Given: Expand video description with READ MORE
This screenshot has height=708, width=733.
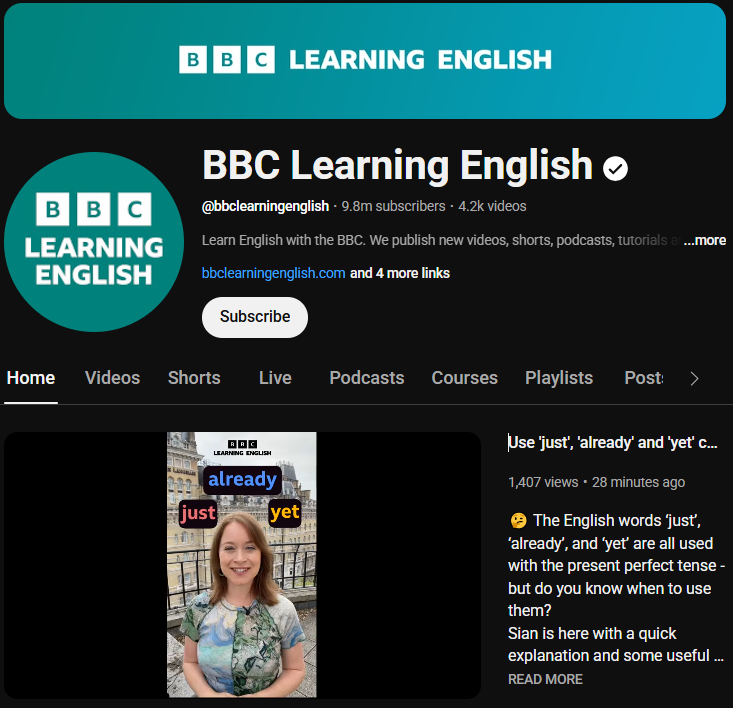Looking at the screenshot, I should [545, 679].
